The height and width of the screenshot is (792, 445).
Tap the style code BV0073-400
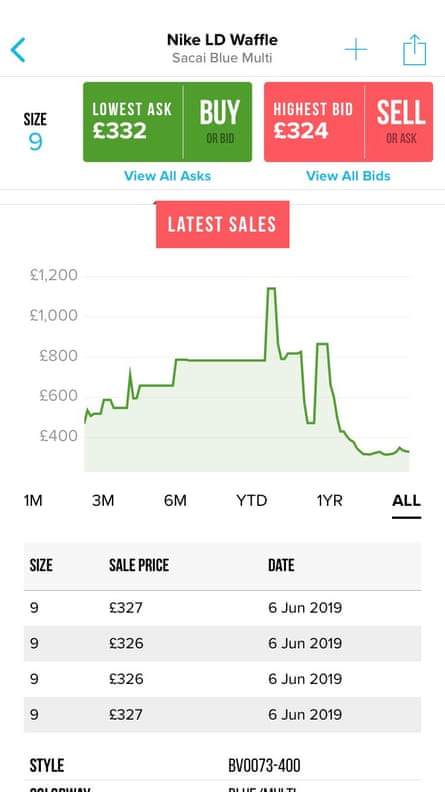(264, 766)
